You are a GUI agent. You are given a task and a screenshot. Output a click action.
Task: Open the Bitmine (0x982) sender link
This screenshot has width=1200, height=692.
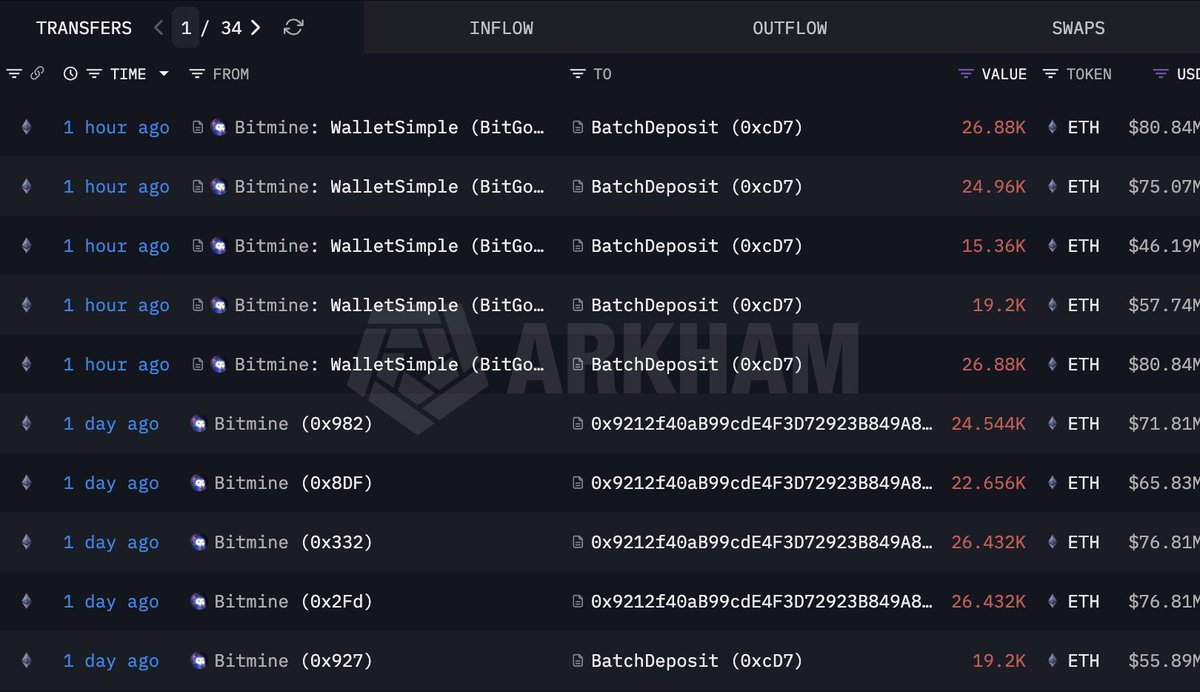(x=293, y=424)
